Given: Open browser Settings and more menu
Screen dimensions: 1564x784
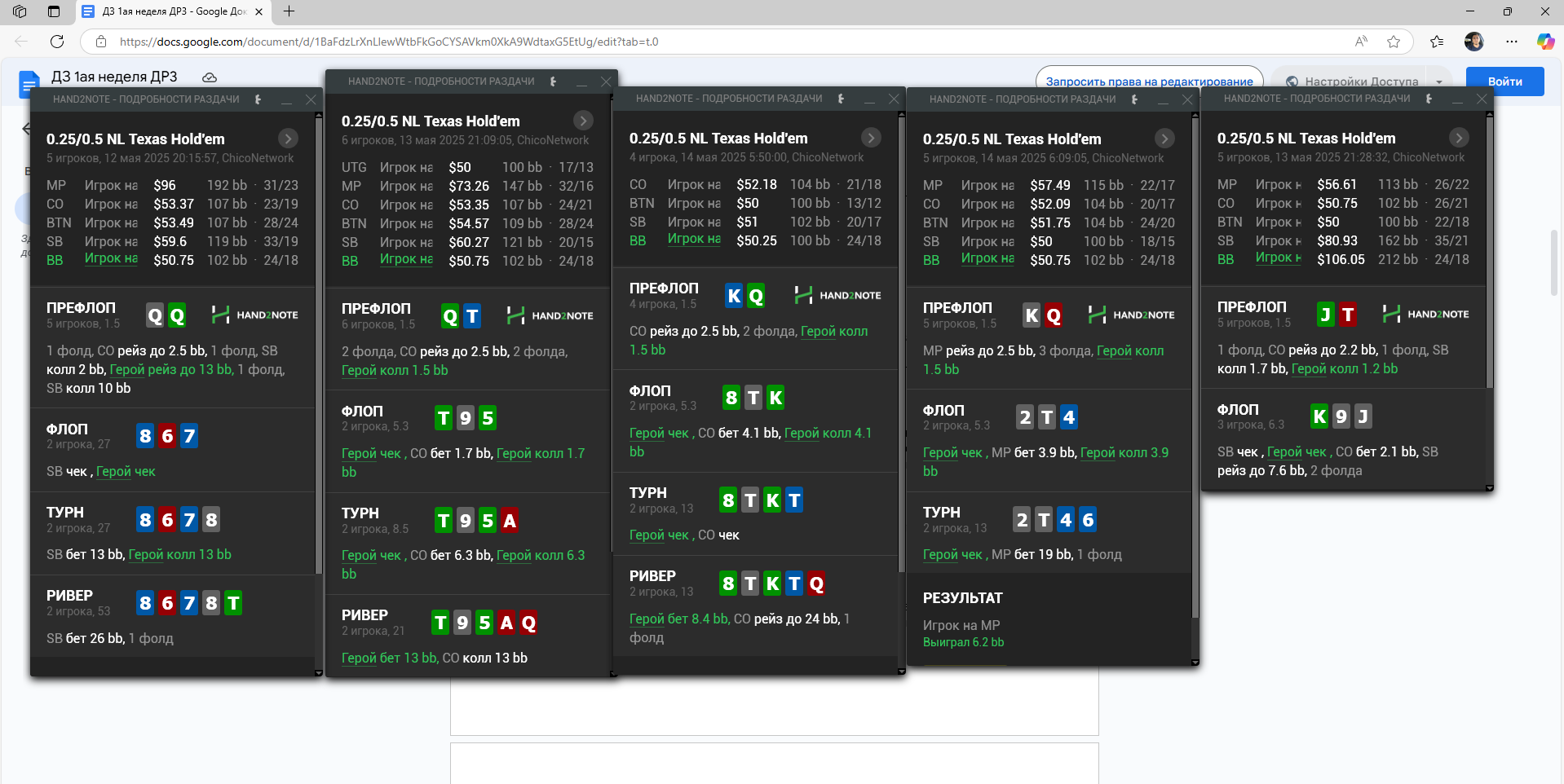Looking at the screenshot, I should (1512, 42).
